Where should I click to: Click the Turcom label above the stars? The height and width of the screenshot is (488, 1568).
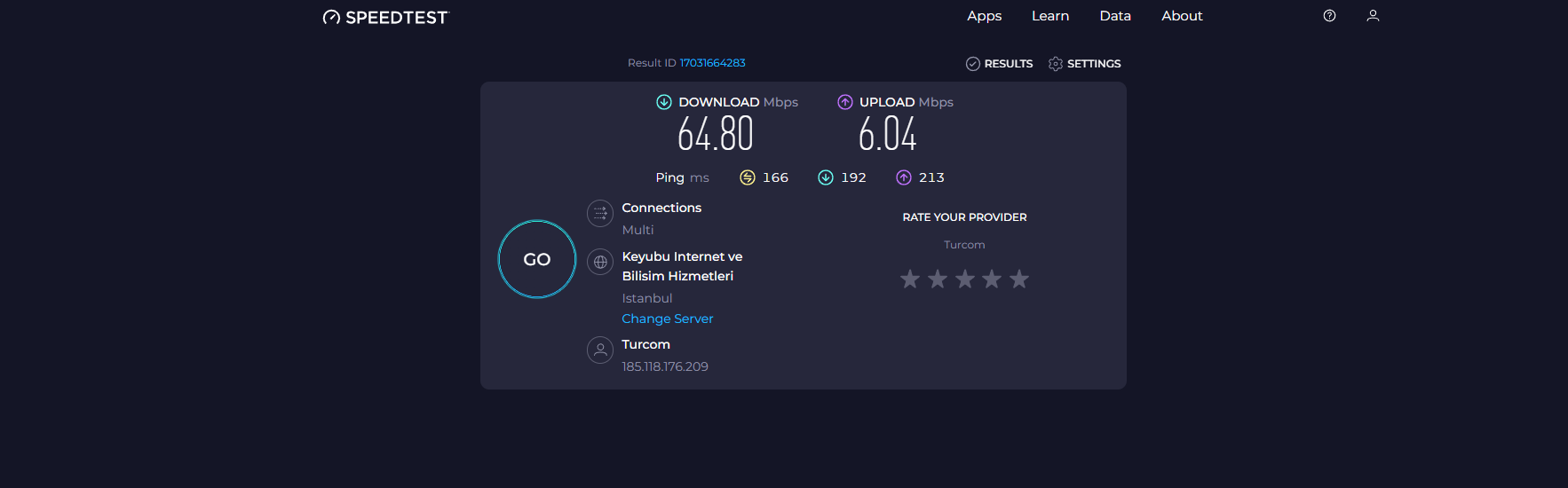coord(964,245)
